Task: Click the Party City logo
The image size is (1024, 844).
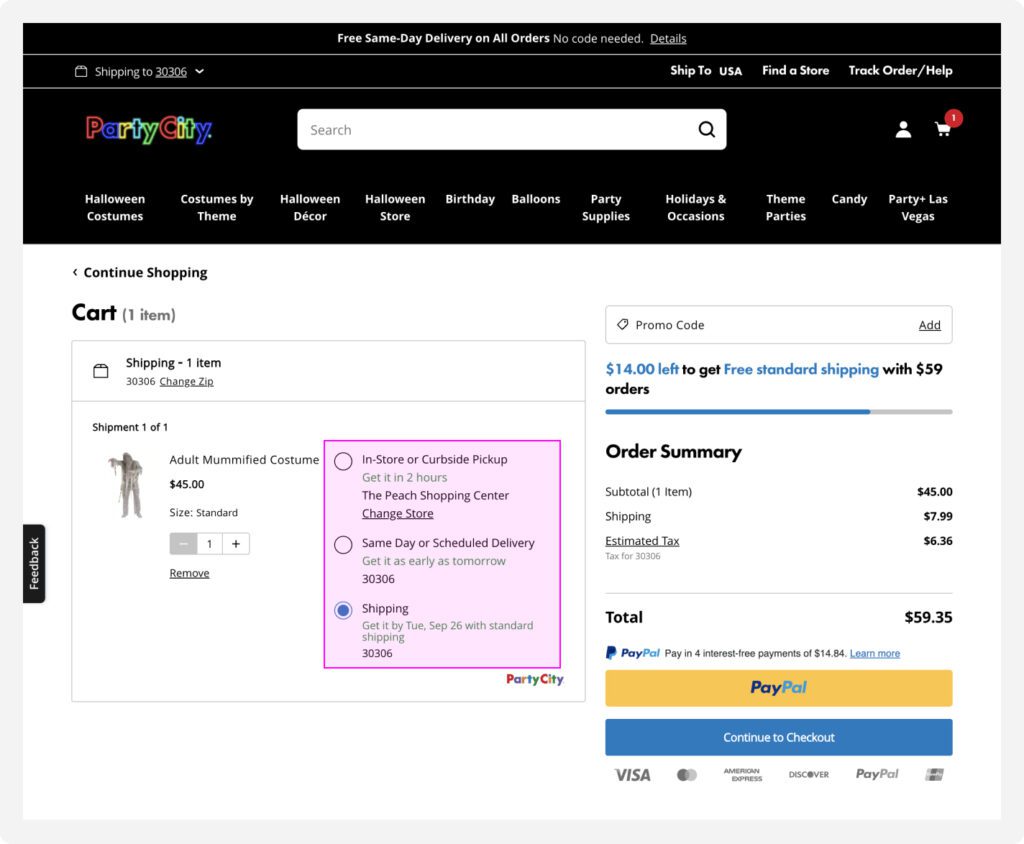Action: (149, 129)
